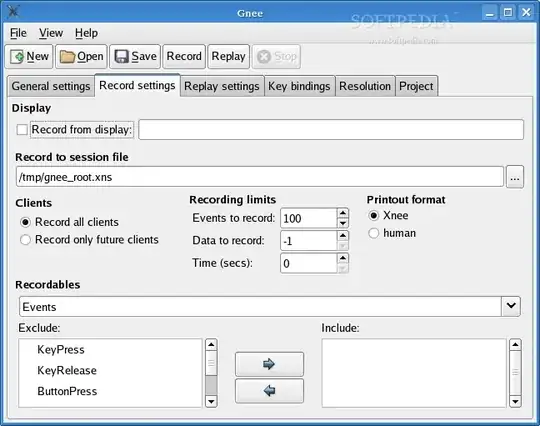Screen dimensions: 540x426
Task: Go to the Resolution tab
Action: 365,86
